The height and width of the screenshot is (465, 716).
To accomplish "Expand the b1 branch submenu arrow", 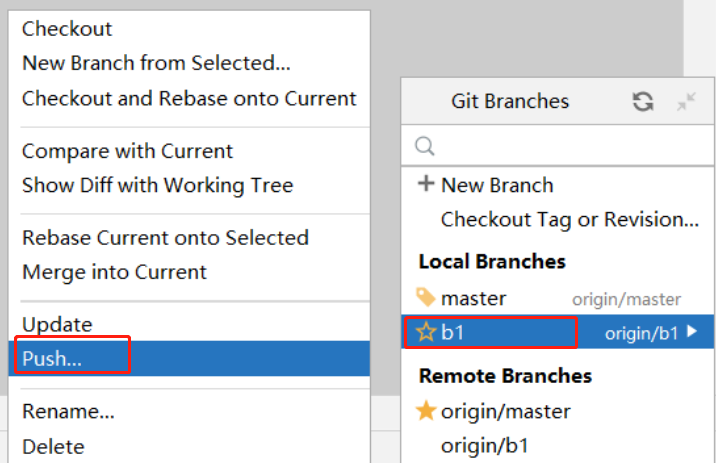I will (x=692, y=333).
